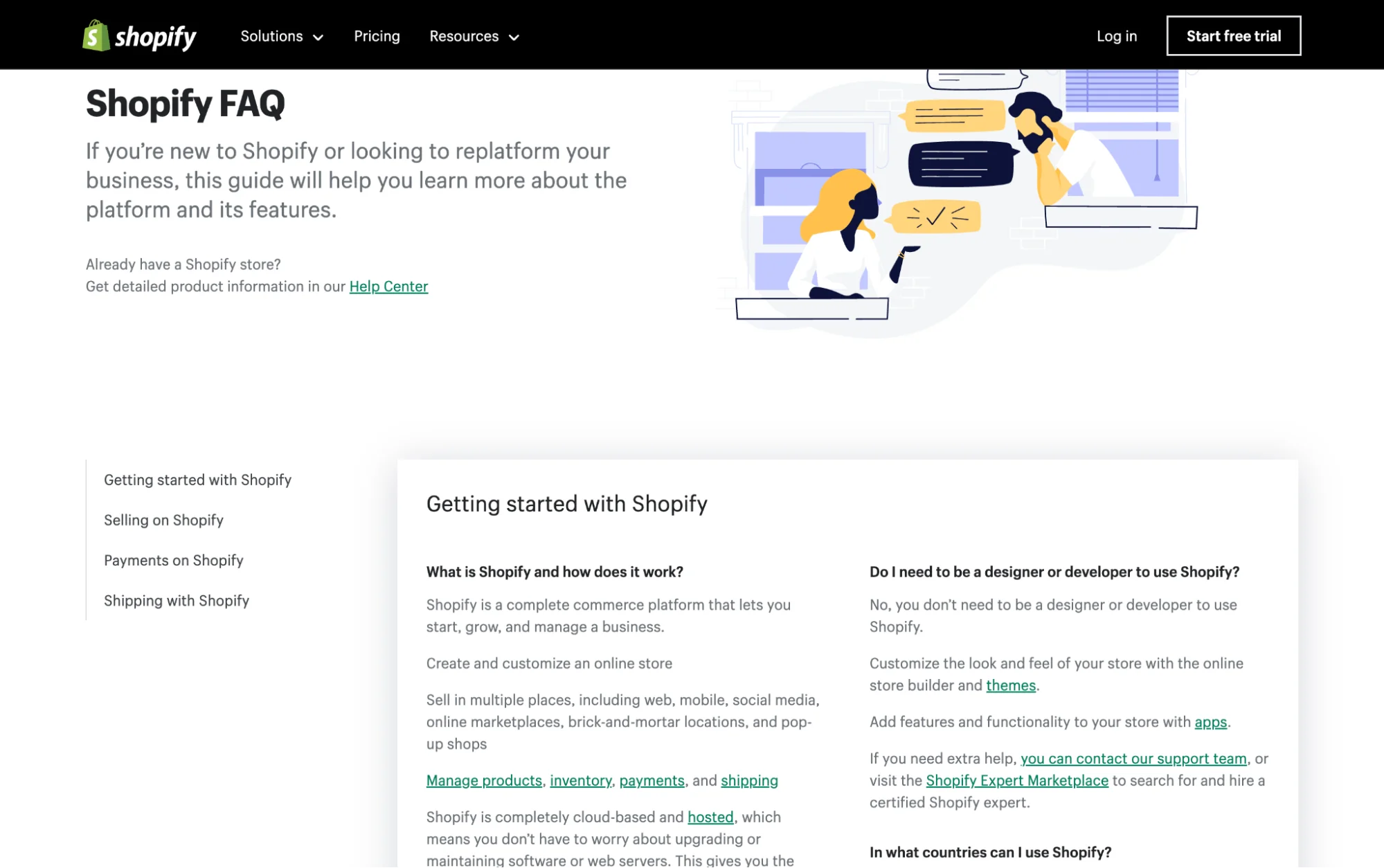This screenshot has width=1384, height=868.
Task: Click the Start free trial button
Action: coord(1233,35)
